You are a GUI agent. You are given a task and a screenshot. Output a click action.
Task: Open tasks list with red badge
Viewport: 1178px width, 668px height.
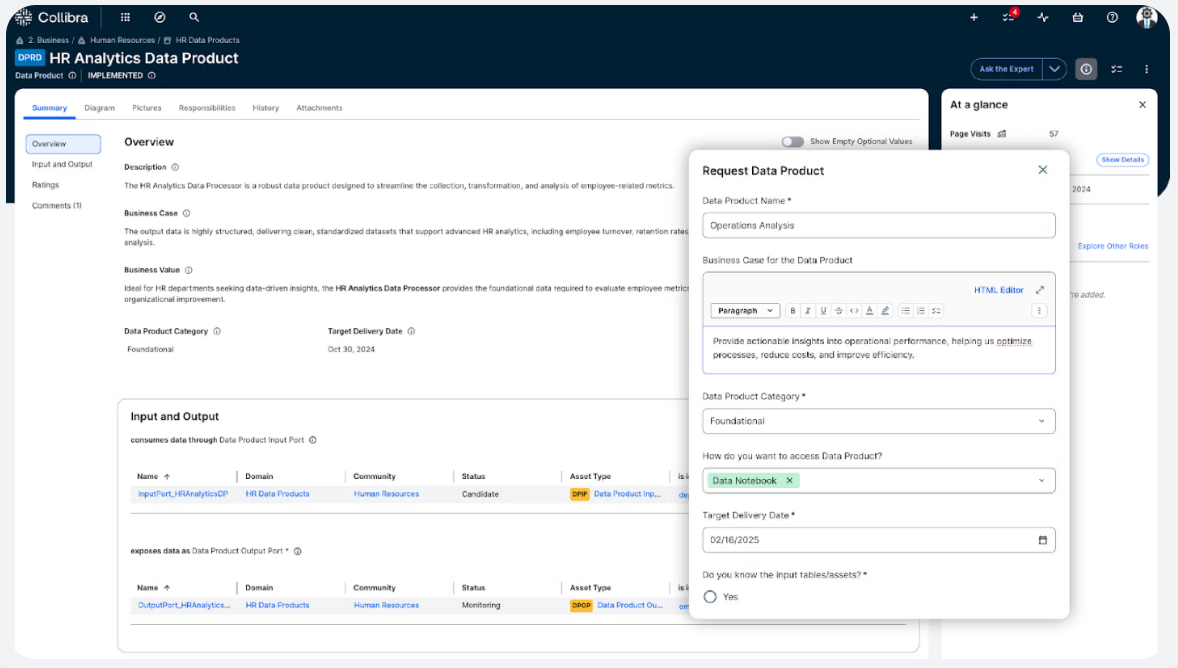[x=1009, y=17]
